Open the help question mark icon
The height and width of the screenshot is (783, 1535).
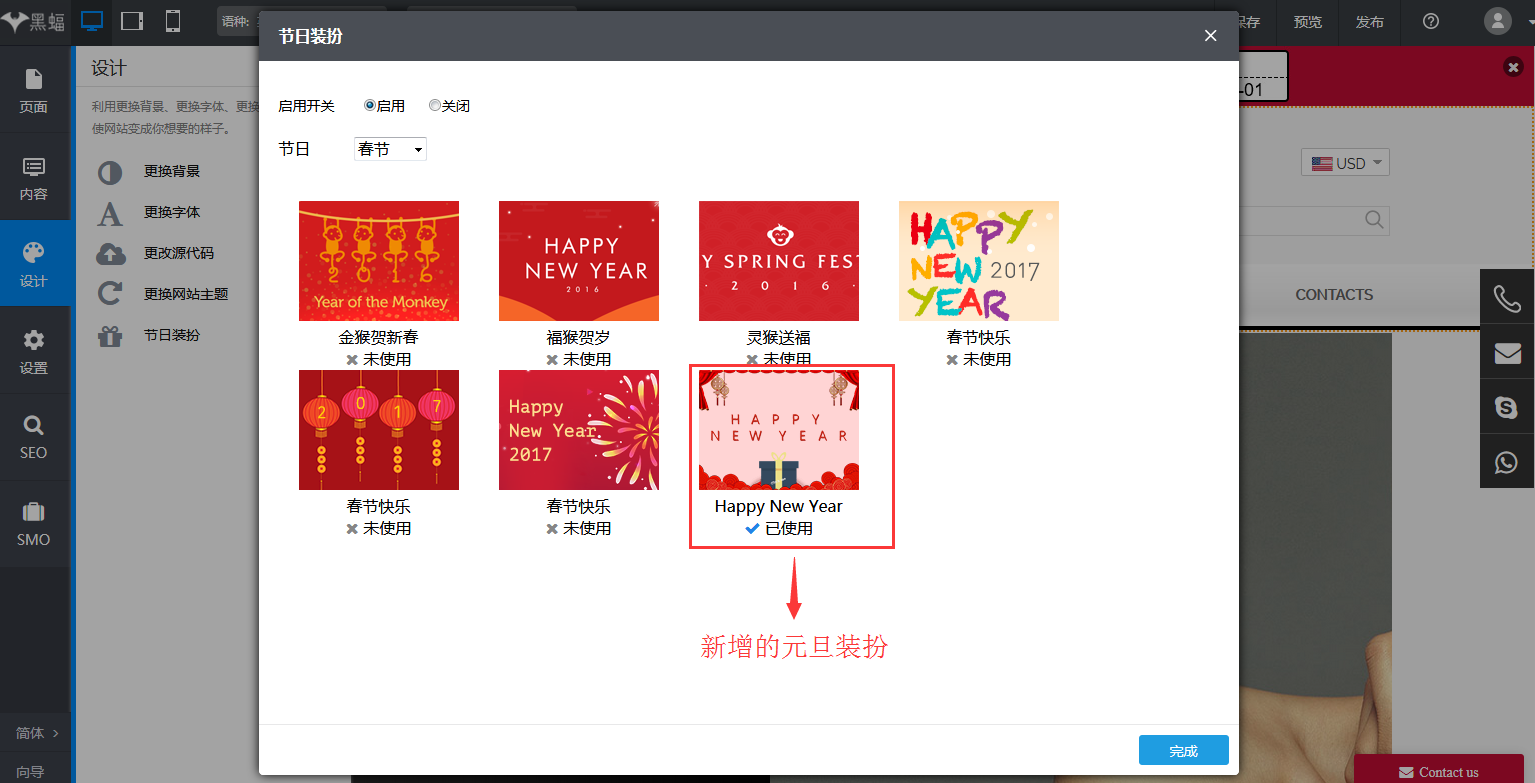(1431, 21)
